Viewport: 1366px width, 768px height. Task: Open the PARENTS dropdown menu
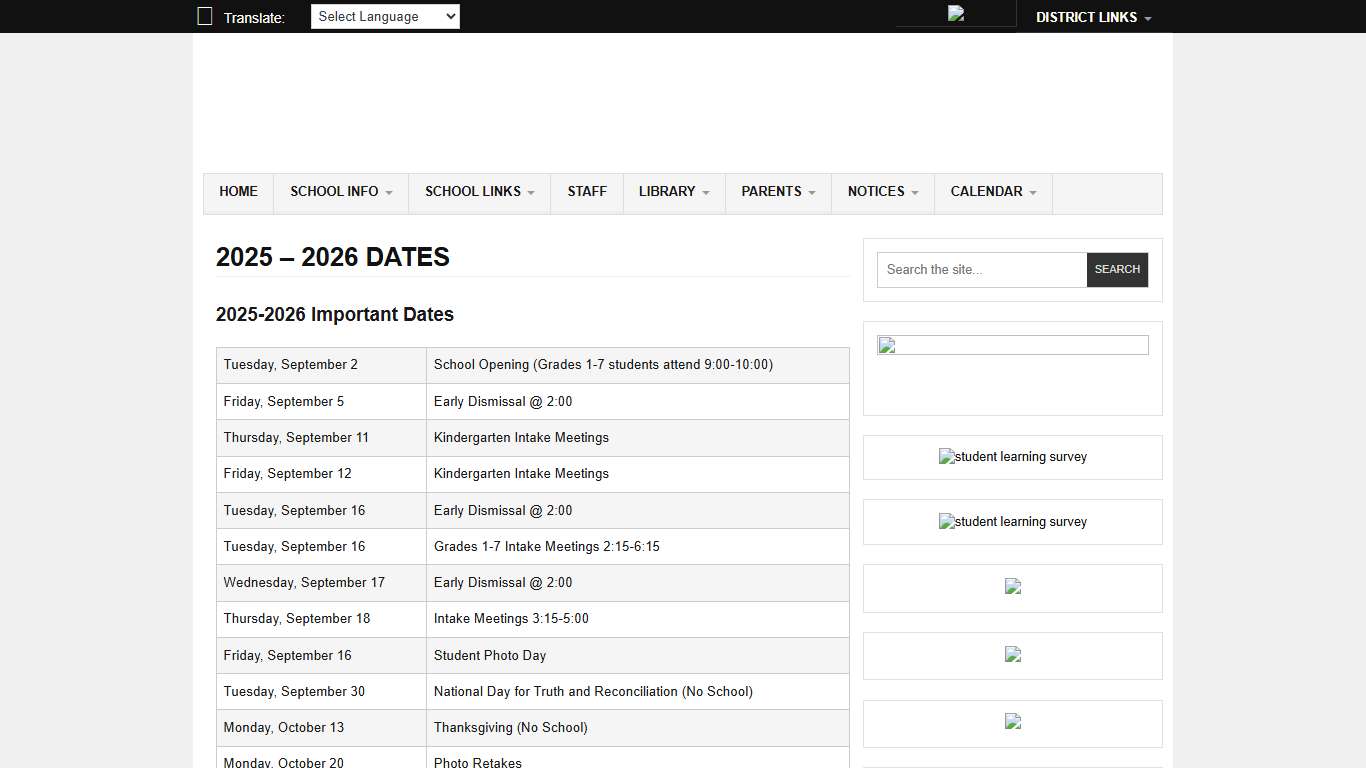[x=778, y=191]
